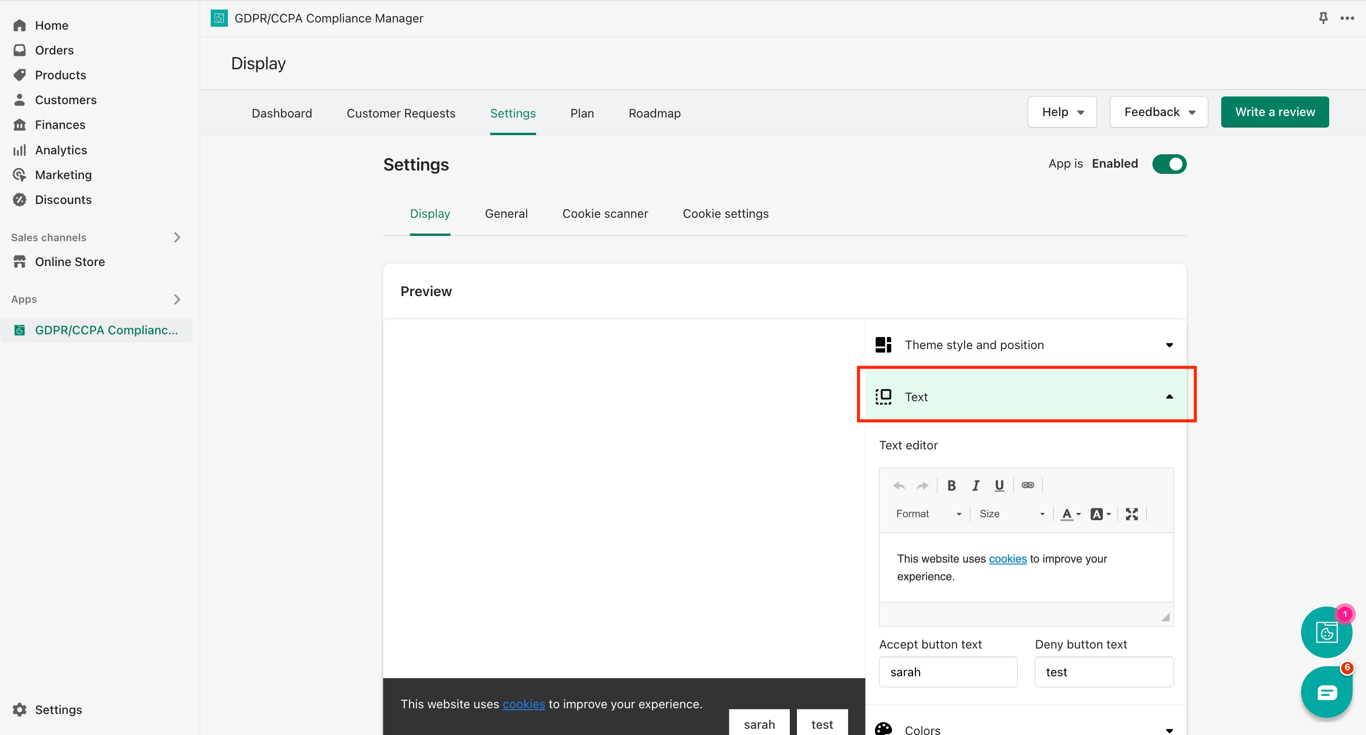This screenshot has width=1366, height=735.
Task: Maximize the text editor
Action: point(1132,514)
